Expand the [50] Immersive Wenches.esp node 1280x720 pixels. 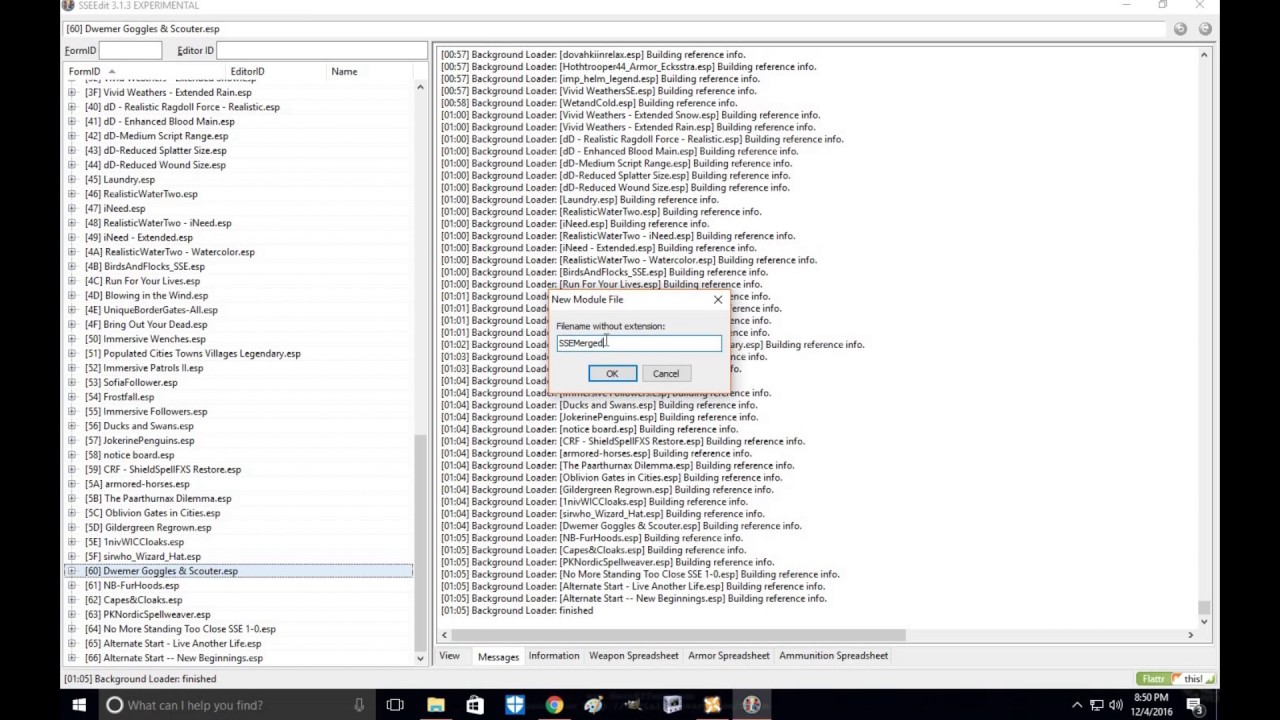click(x=72, y=339)
